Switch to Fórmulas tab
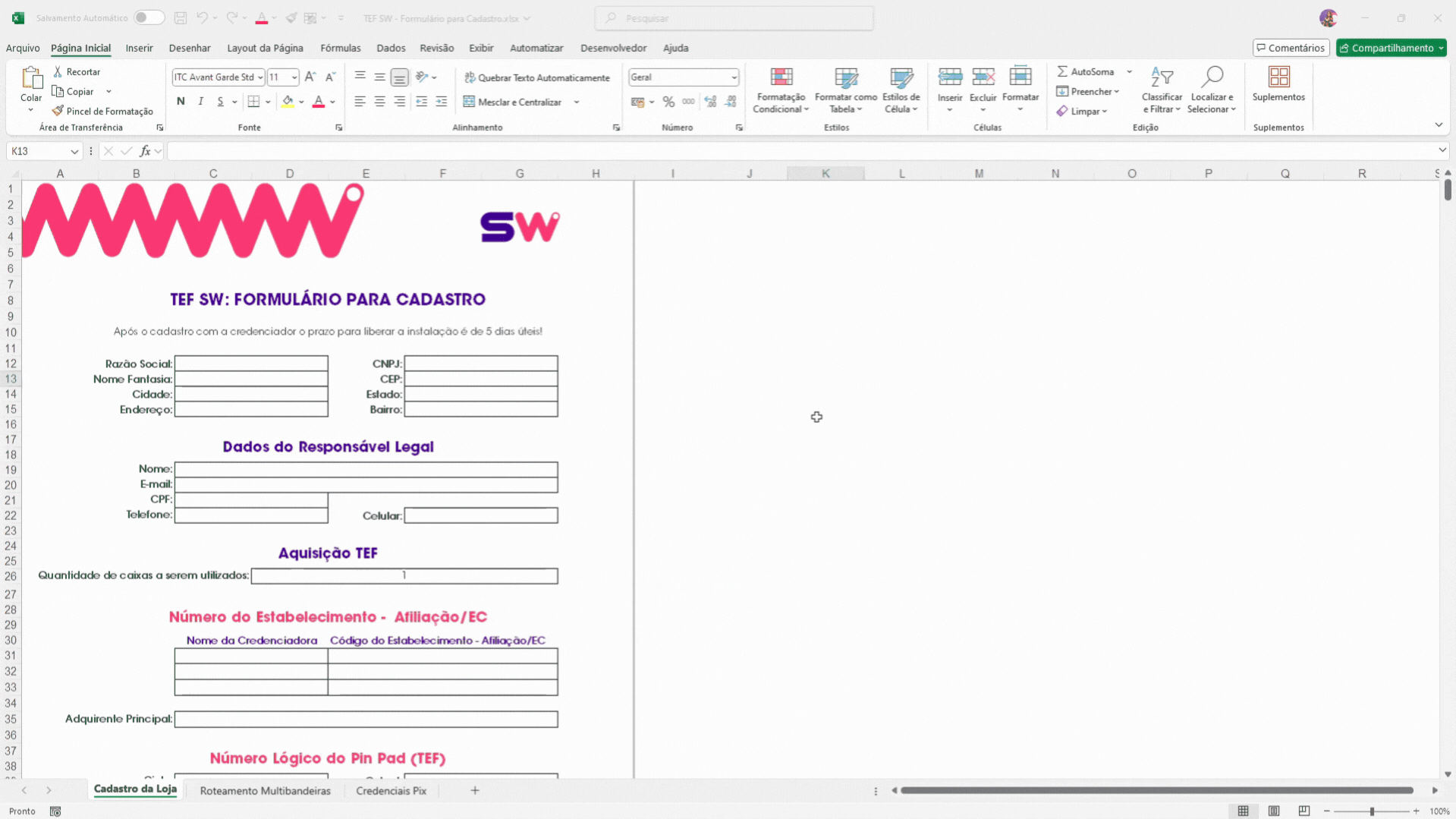The width and height of the screenshot is (1456, 819). click(x=341, y=48)
